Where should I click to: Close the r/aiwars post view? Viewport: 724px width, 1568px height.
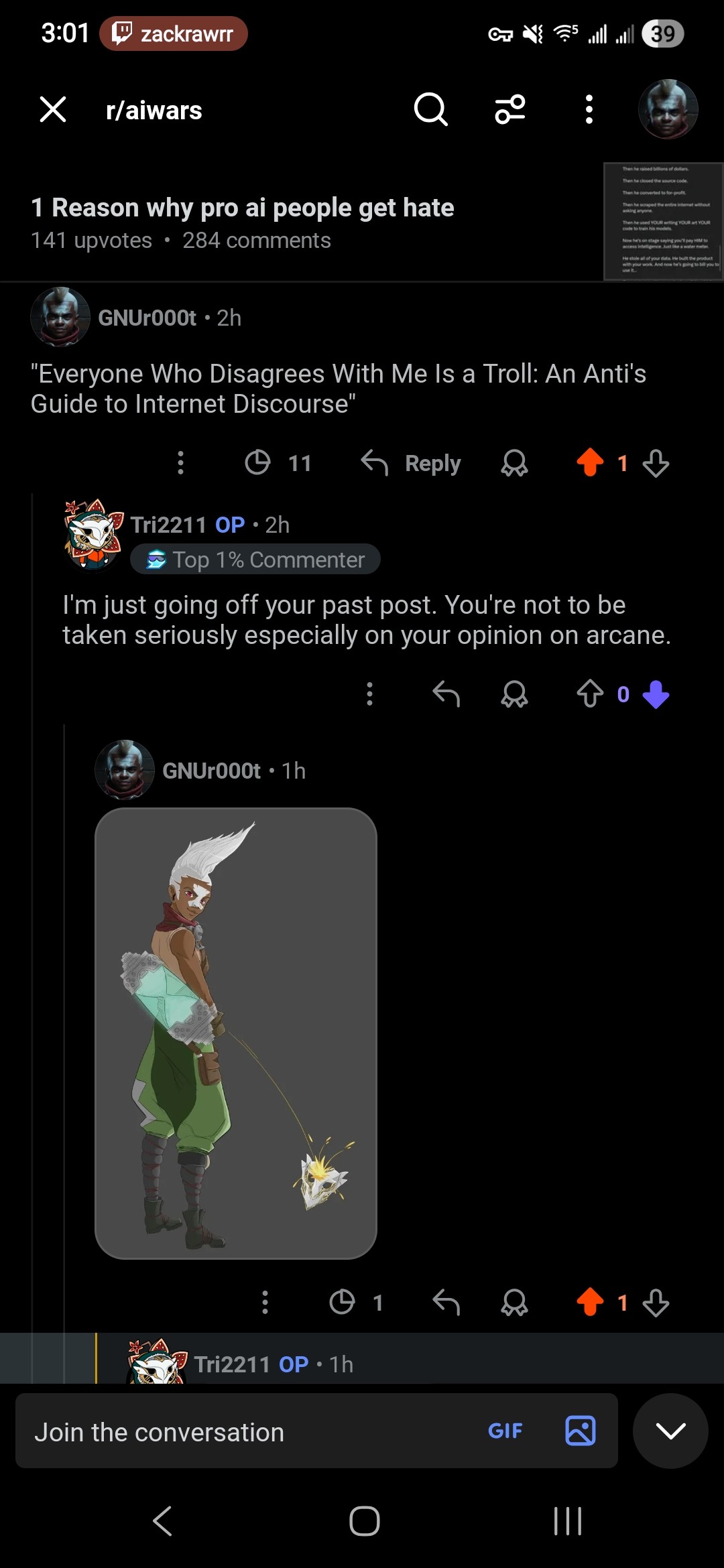click(x=53, y=109)
